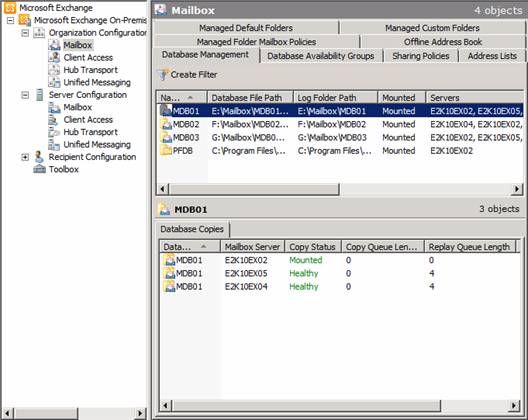This screenshot has width=528, height=420.
Task: Click Mailbox icon under Server Configuration
Action: pos(54,107)
